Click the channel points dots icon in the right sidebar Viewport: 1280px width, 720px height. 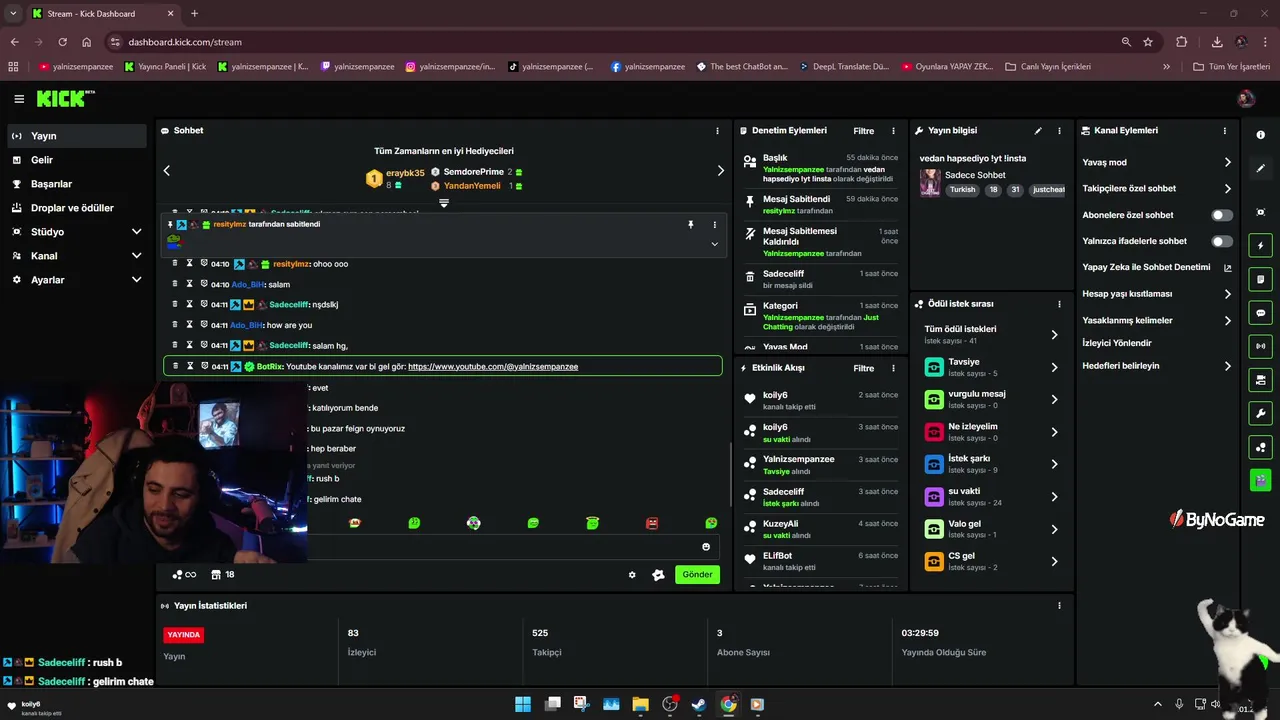click(1260, 447)
